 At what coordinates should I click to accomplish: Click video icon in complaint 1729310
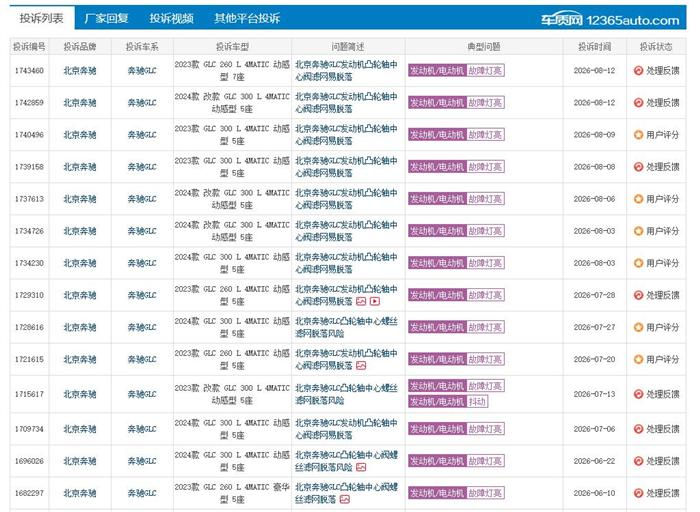[x=375, y=301]
